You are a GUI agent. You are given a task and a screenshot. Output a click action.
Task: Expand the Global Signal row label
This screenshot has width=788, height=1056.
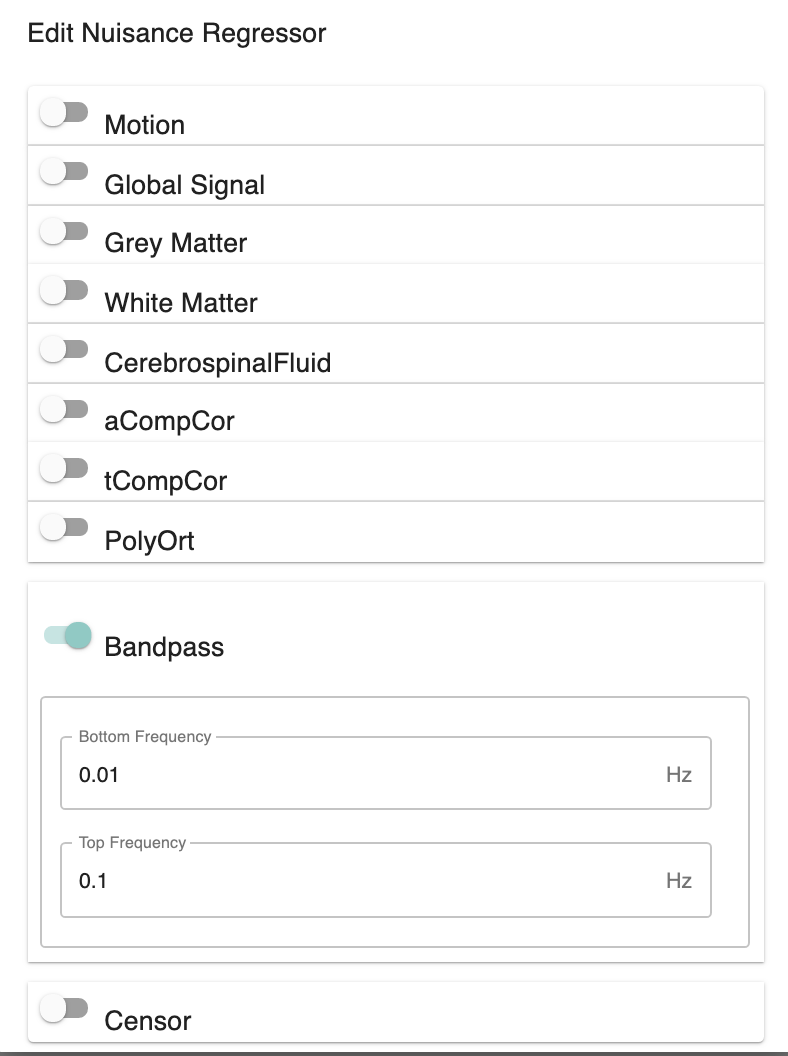185,185
